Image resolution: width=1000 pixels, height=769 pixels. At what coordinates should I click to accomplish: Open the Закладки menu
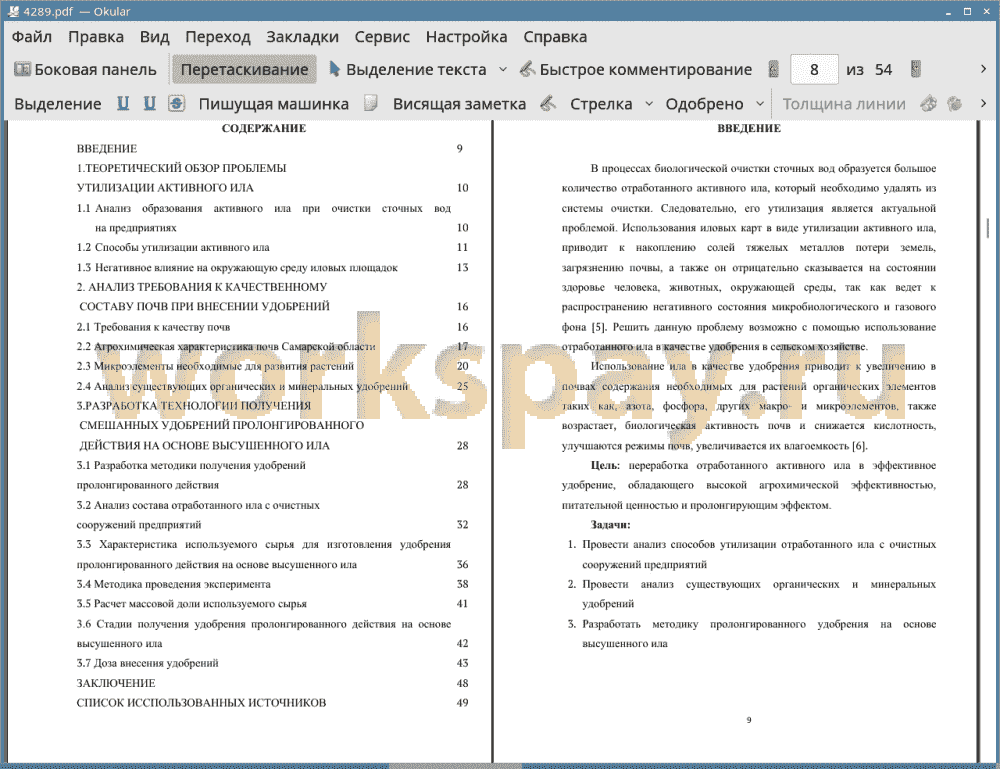click(302, 37)
